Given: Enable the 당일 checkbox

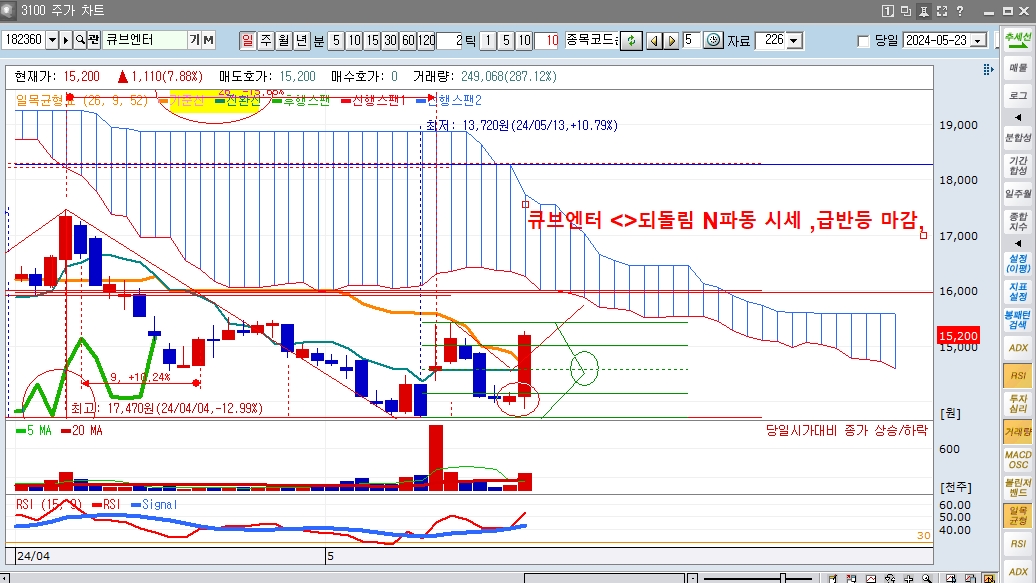Looking at the screenshot, I should click(x=864, y=41).
